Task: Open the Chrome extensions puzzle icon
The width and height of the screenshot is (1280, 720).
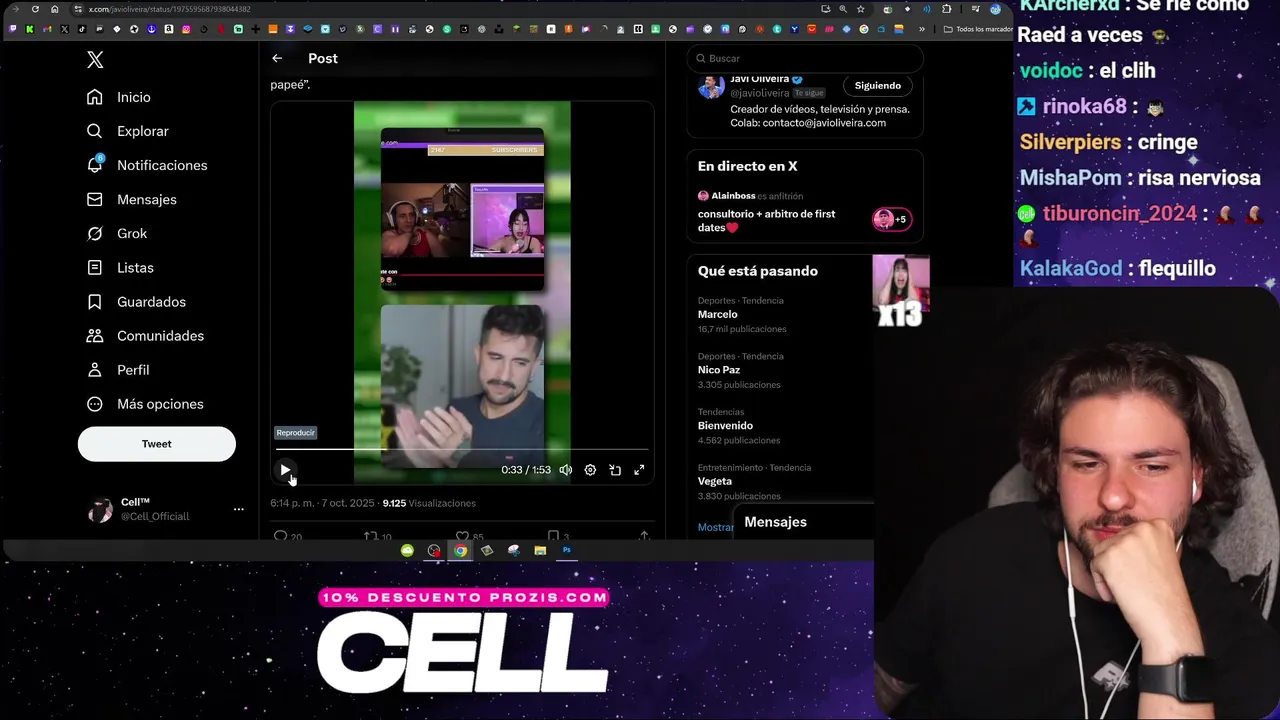Action: (946, 9)
